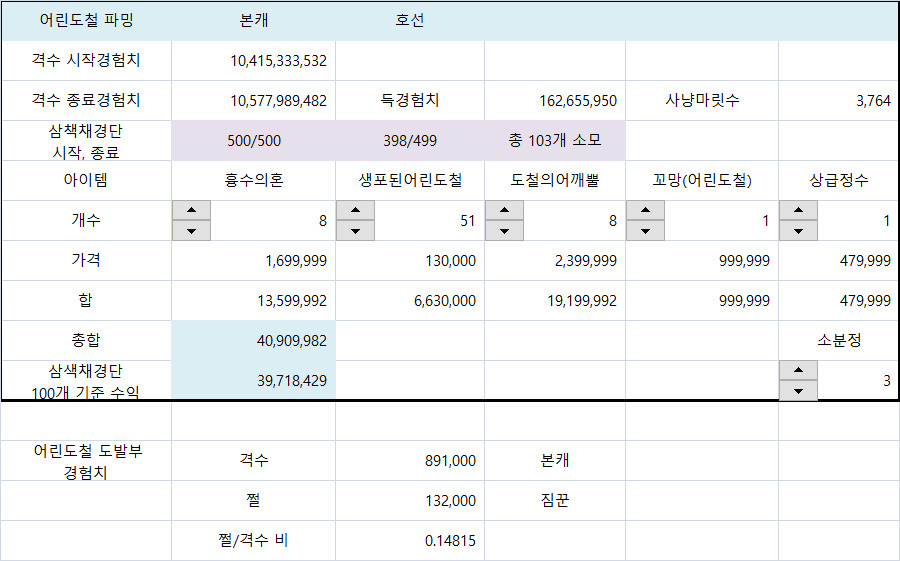Decrement the 상급정수 count spinner

point(797,231)
